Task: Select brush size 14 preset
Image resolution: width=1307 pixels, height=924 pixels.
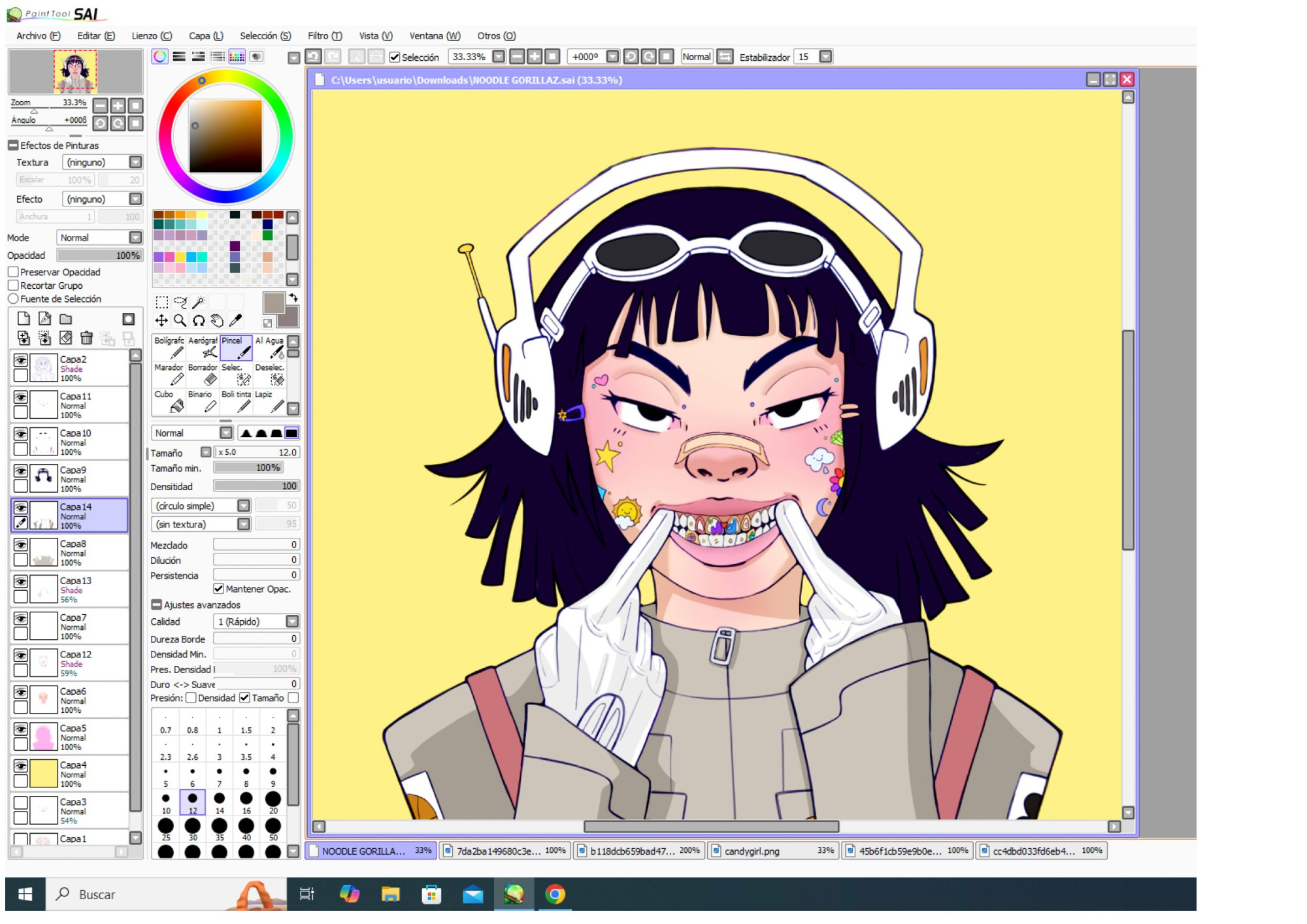Action: (x=220, y=802)
